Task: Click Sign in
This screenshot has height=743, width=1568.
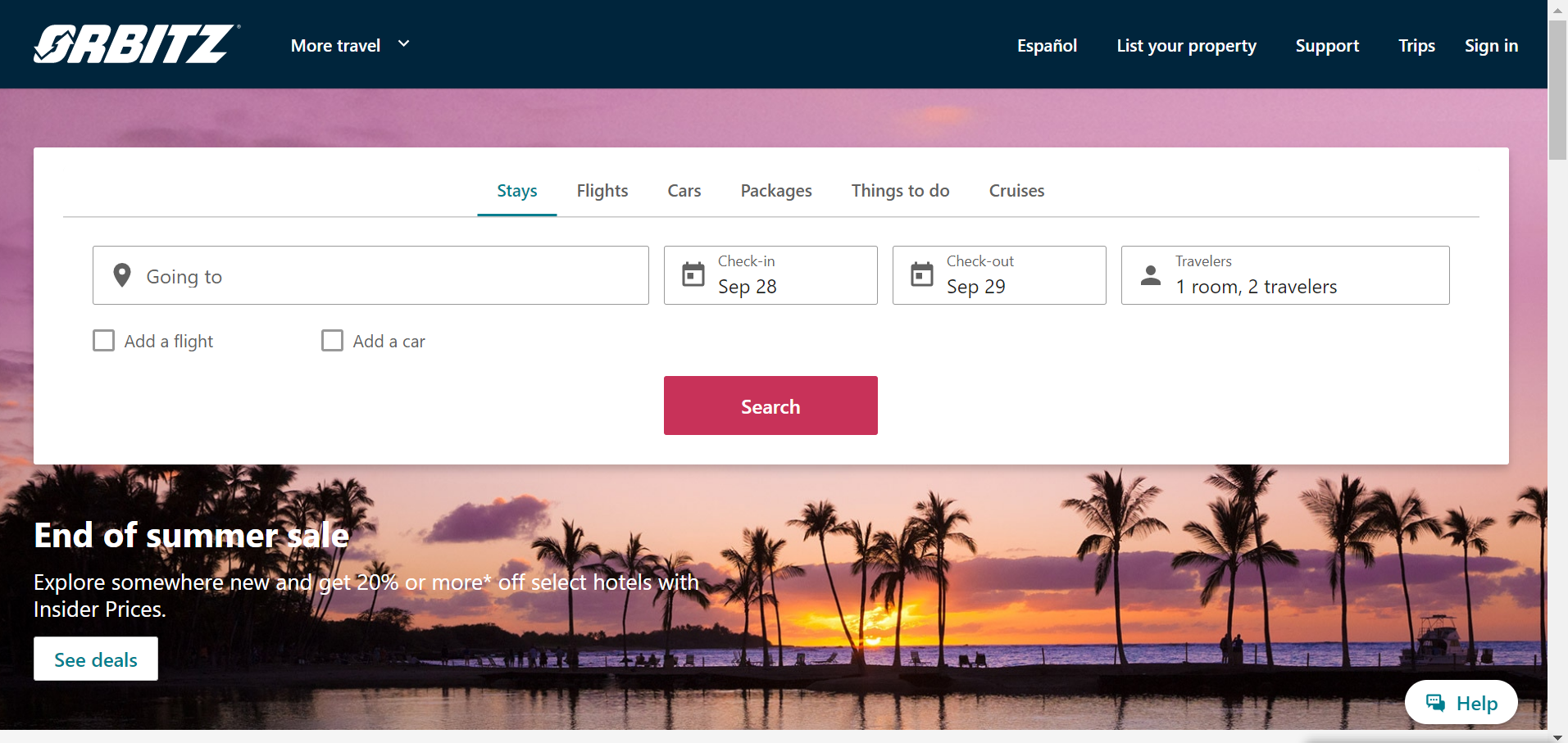Action: click(1491, 46)
